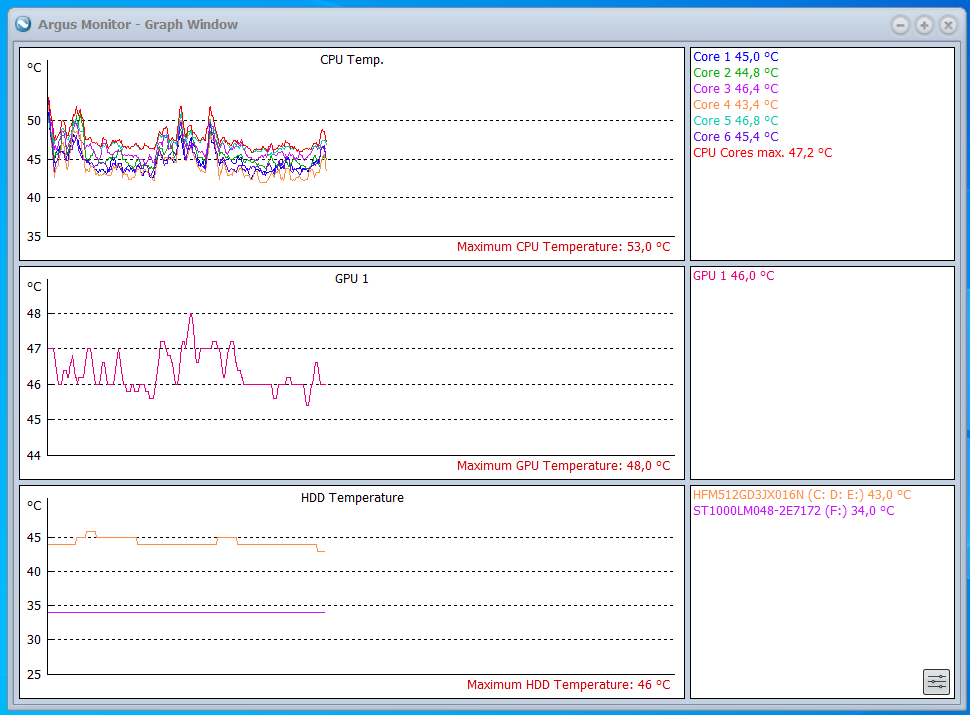Select the Core 5 temperature reading
This screenshot has width=970, height=715.
click(735, 121)
